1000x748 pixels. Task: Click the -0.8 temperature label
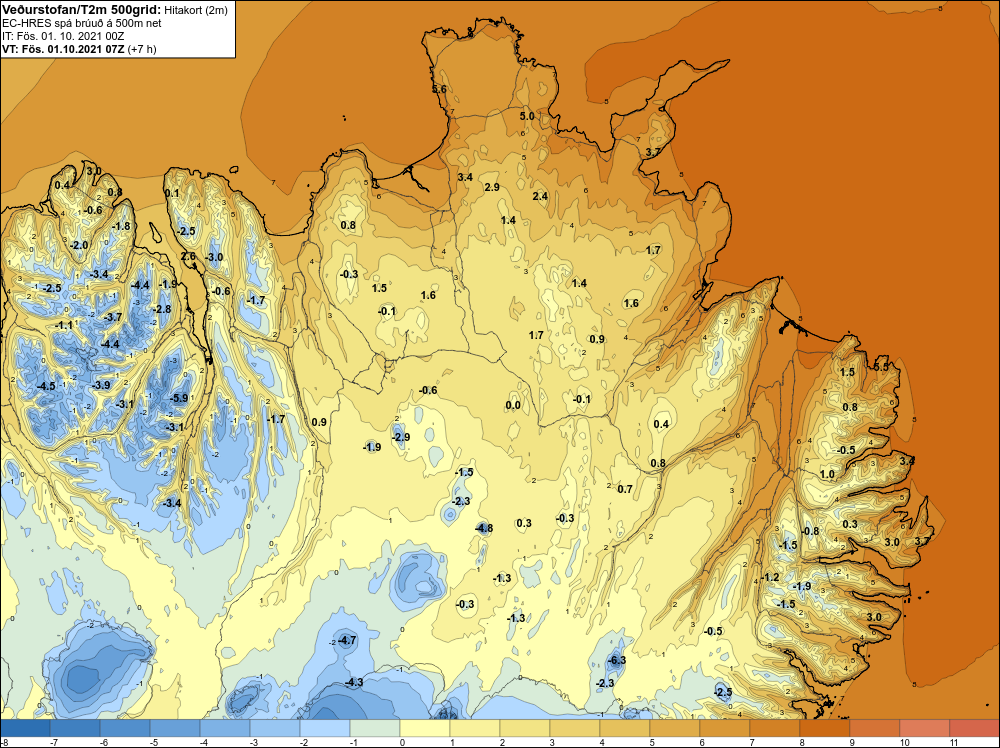tap(810, 531)
